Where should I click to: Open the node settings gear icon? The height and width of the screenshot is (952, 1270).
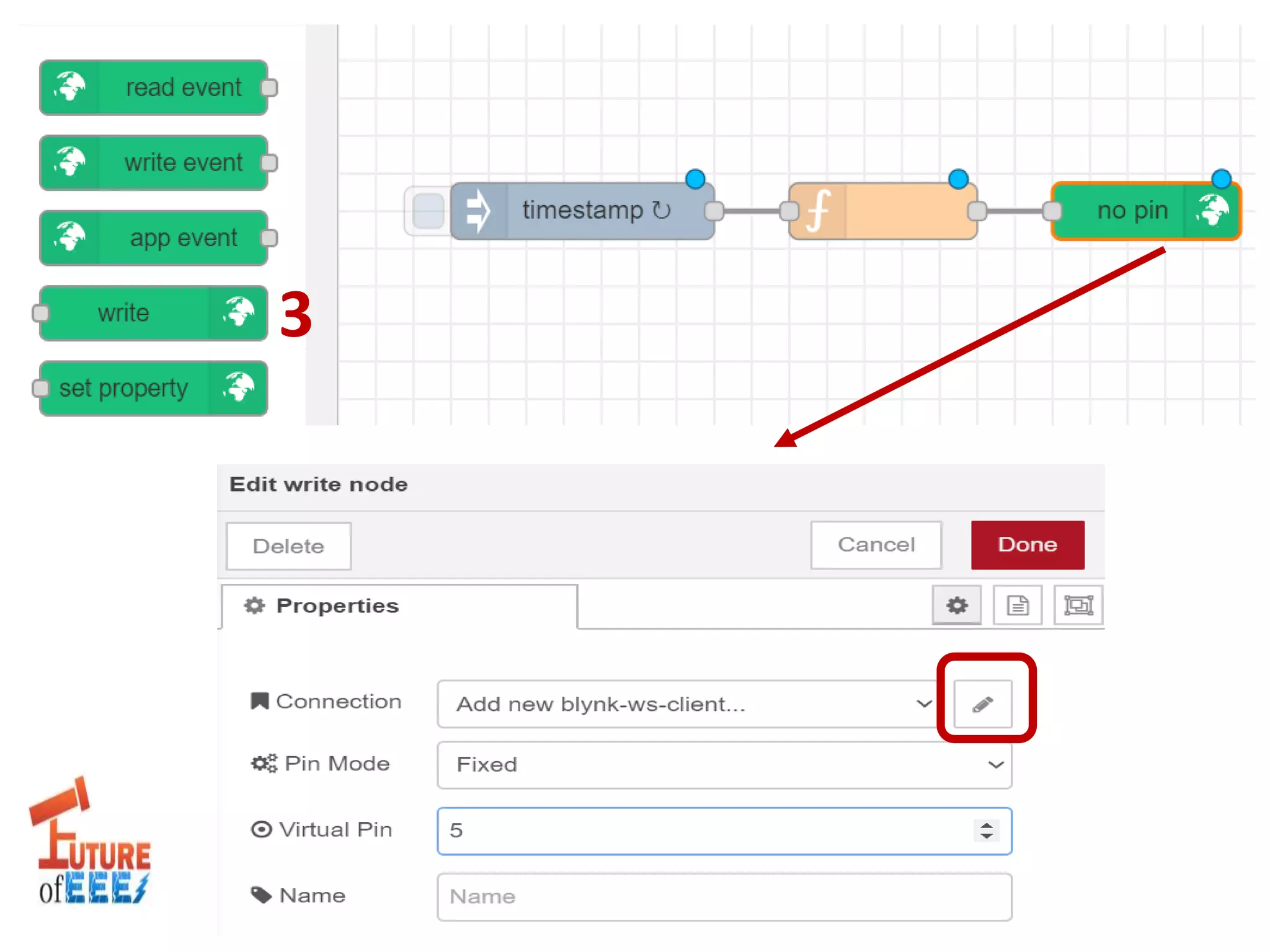(957, 605)
